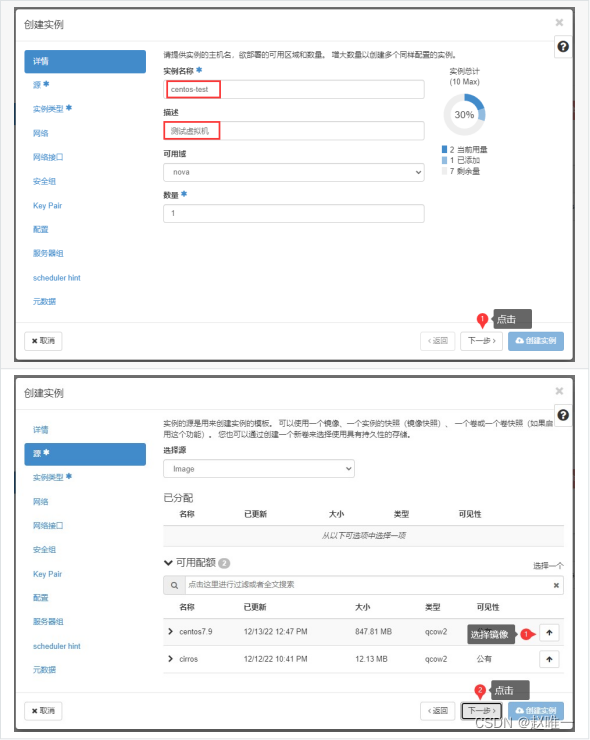Screen dimensions: 590x740
Task: Select 实例类型 tab in lower dialog
Action: click(x=52, y=478)
